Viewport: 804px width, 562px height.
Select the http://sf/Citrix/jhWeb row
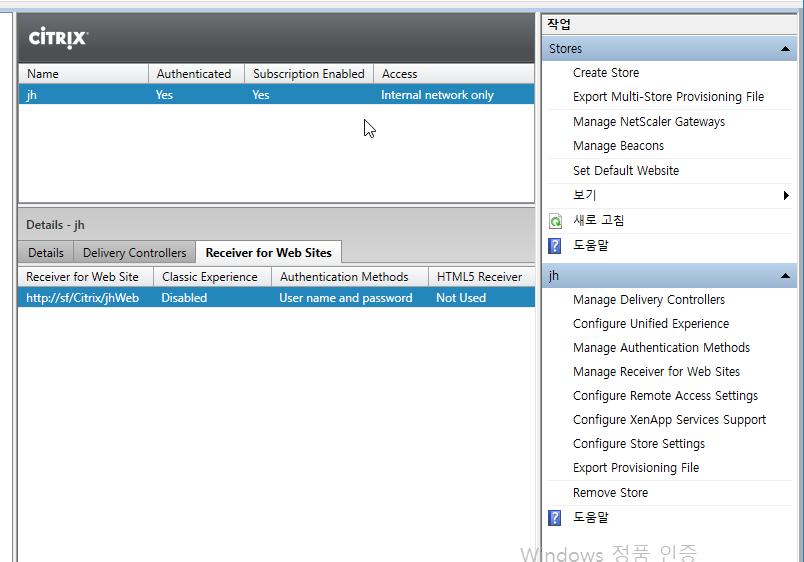[x=276, y=298]
